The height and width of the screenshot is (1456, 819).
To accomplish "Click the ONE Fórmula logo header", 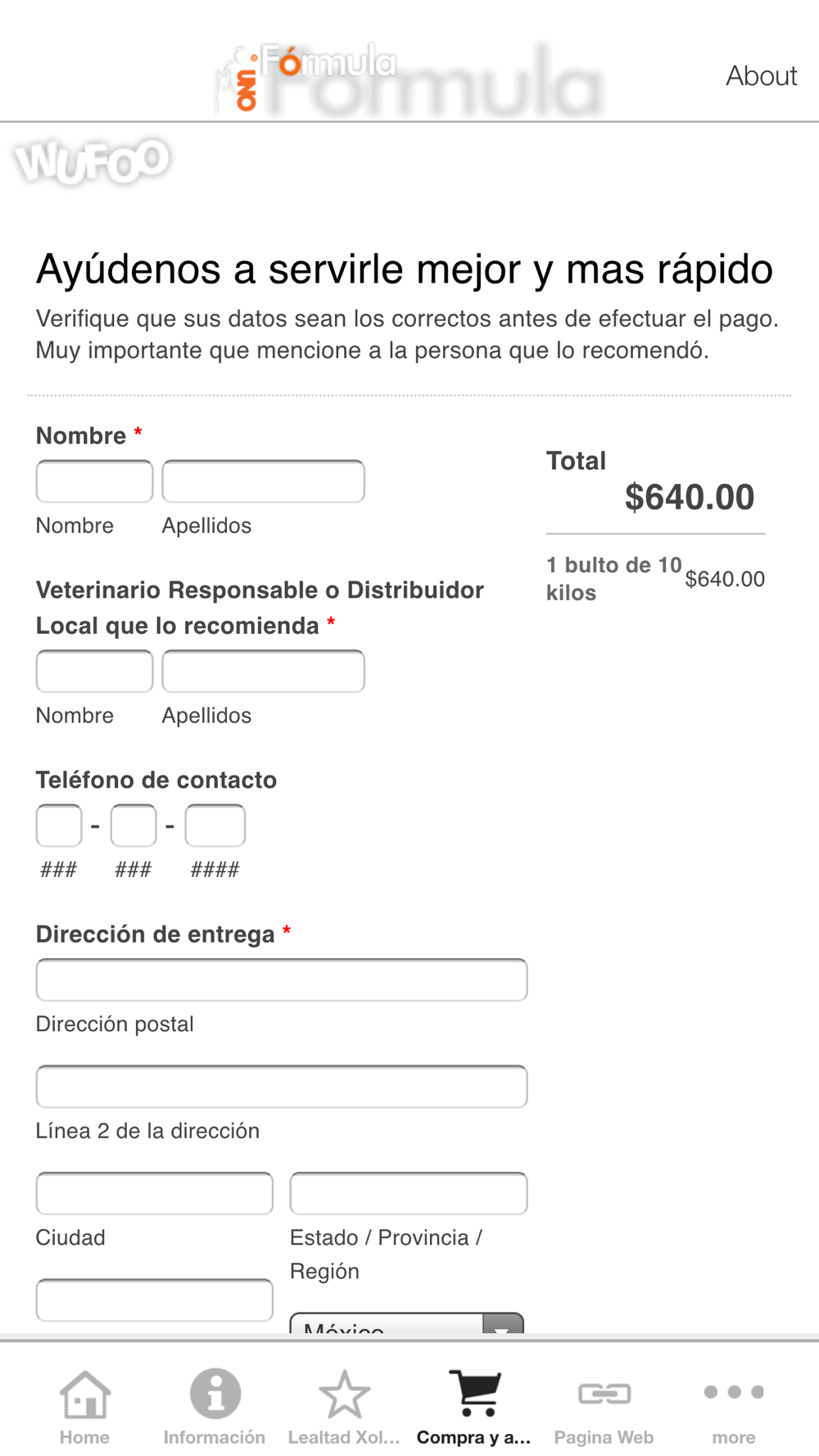I will (408, 79).
